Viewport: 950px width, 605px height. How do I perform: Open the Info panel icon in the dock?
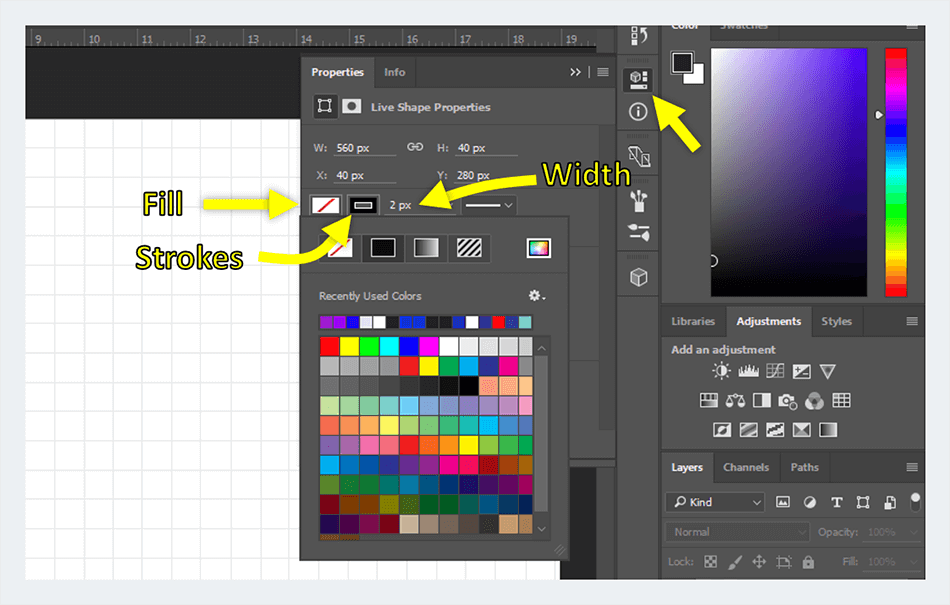tap(638, 112)
